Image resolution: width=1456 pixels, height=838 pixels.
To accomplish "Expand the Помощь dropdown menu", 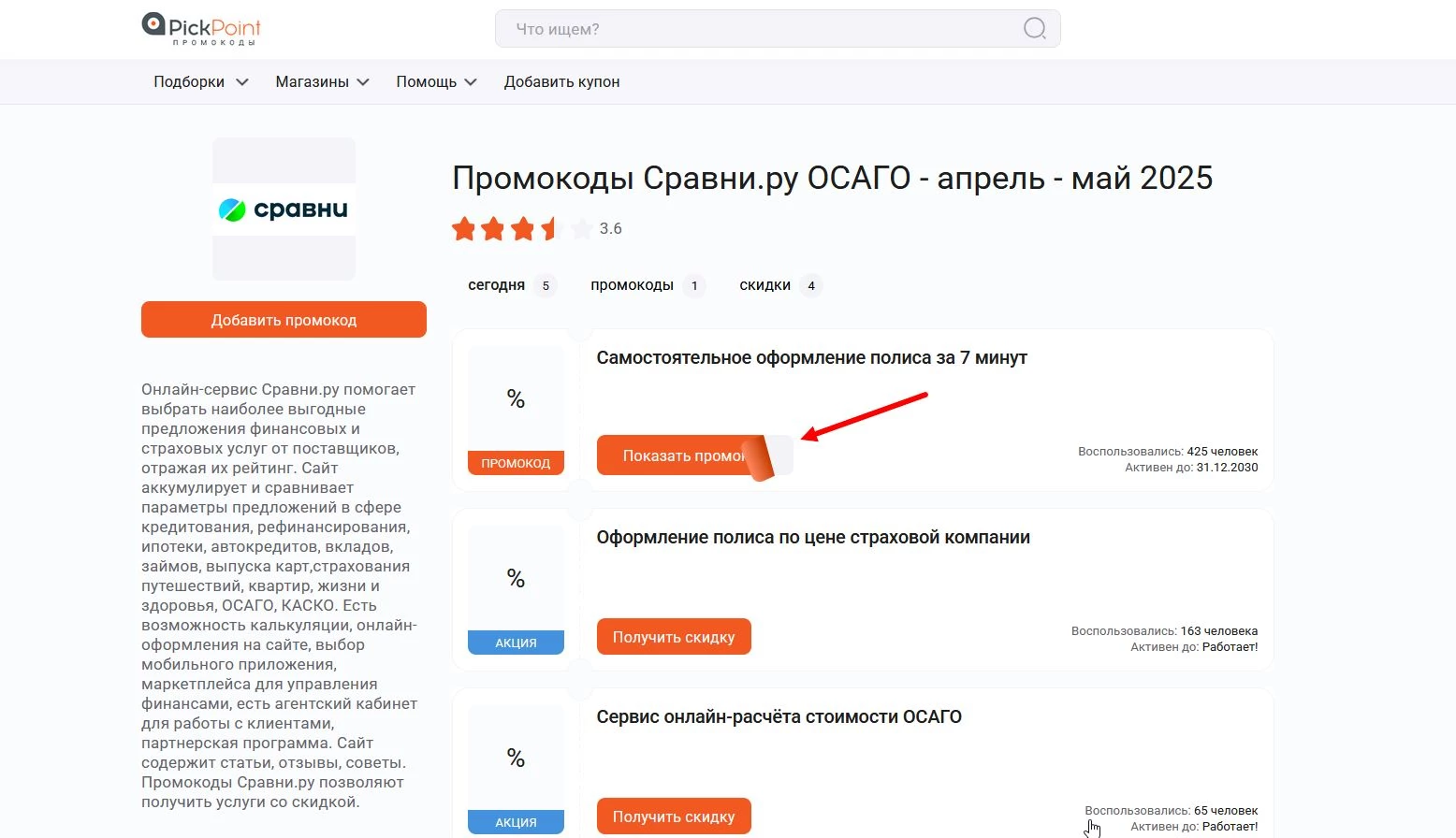I will coord(436,82).
